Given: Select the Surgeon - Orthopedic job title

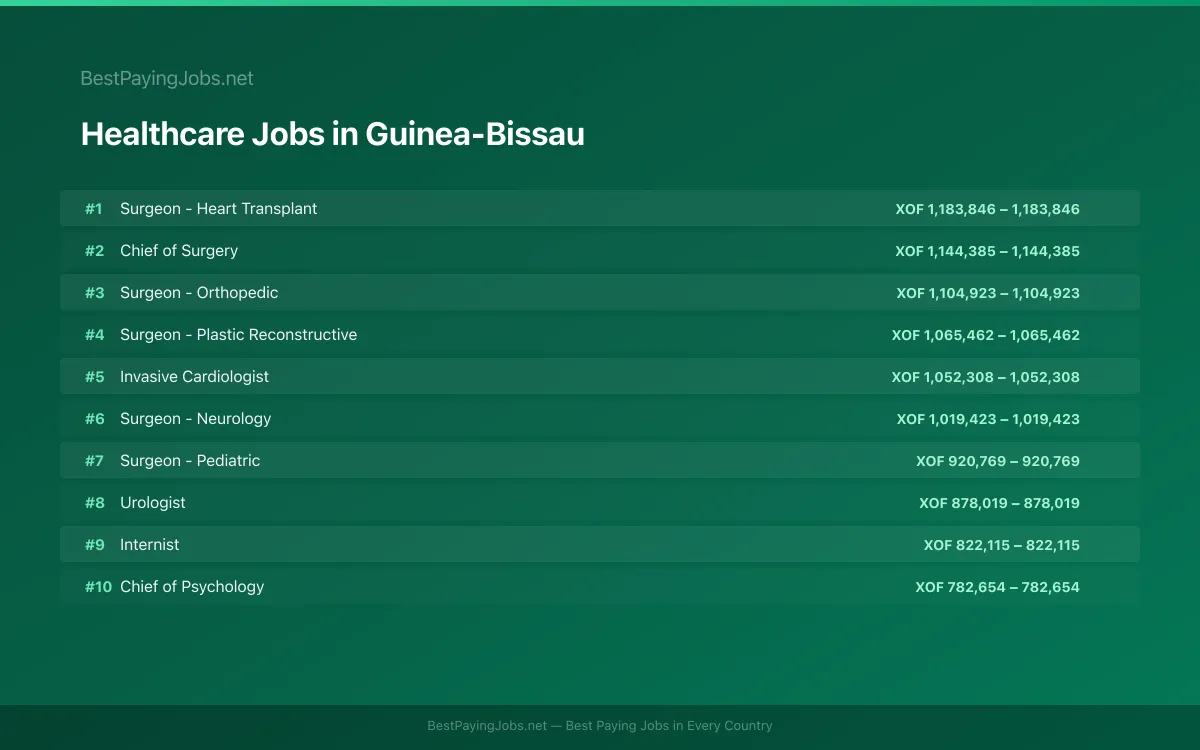Looking at the screenshot, I should [x=199, y=293].
